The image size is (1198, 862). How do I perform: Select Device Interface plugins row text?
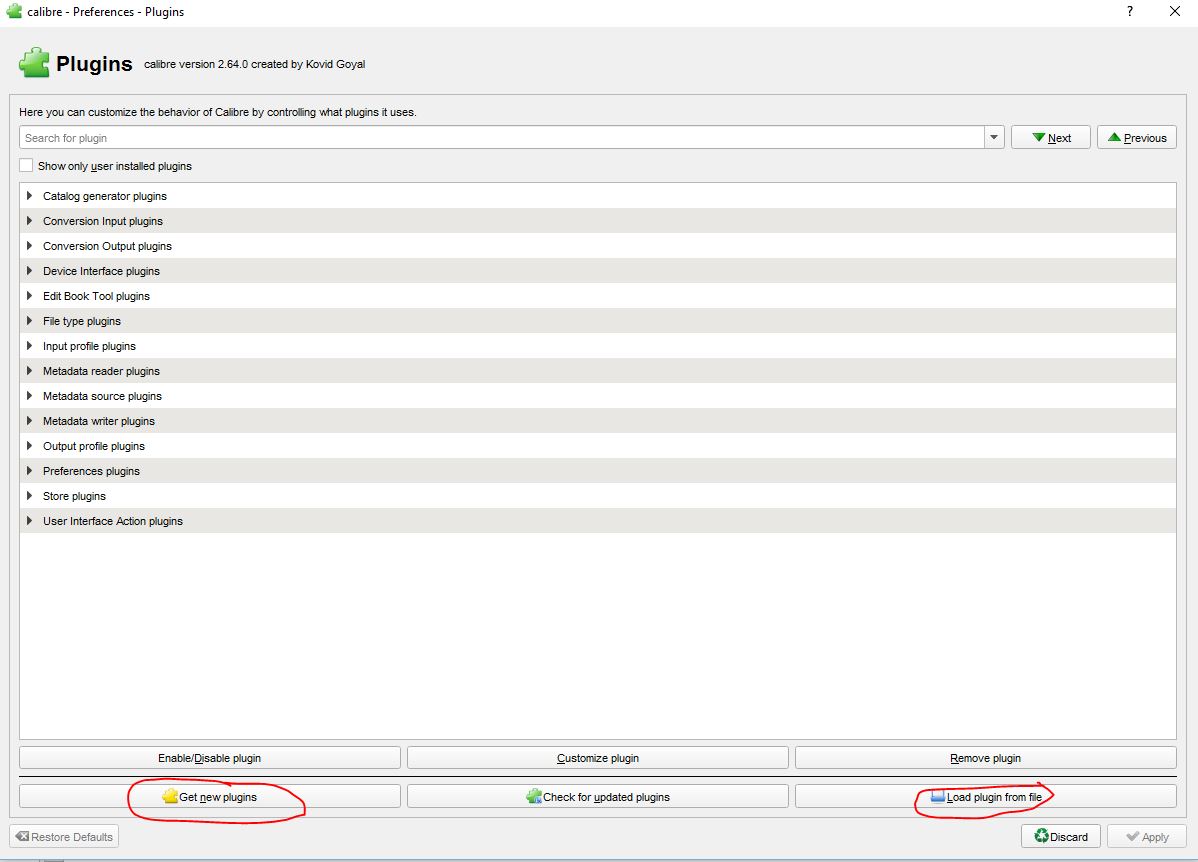[102, 271]
